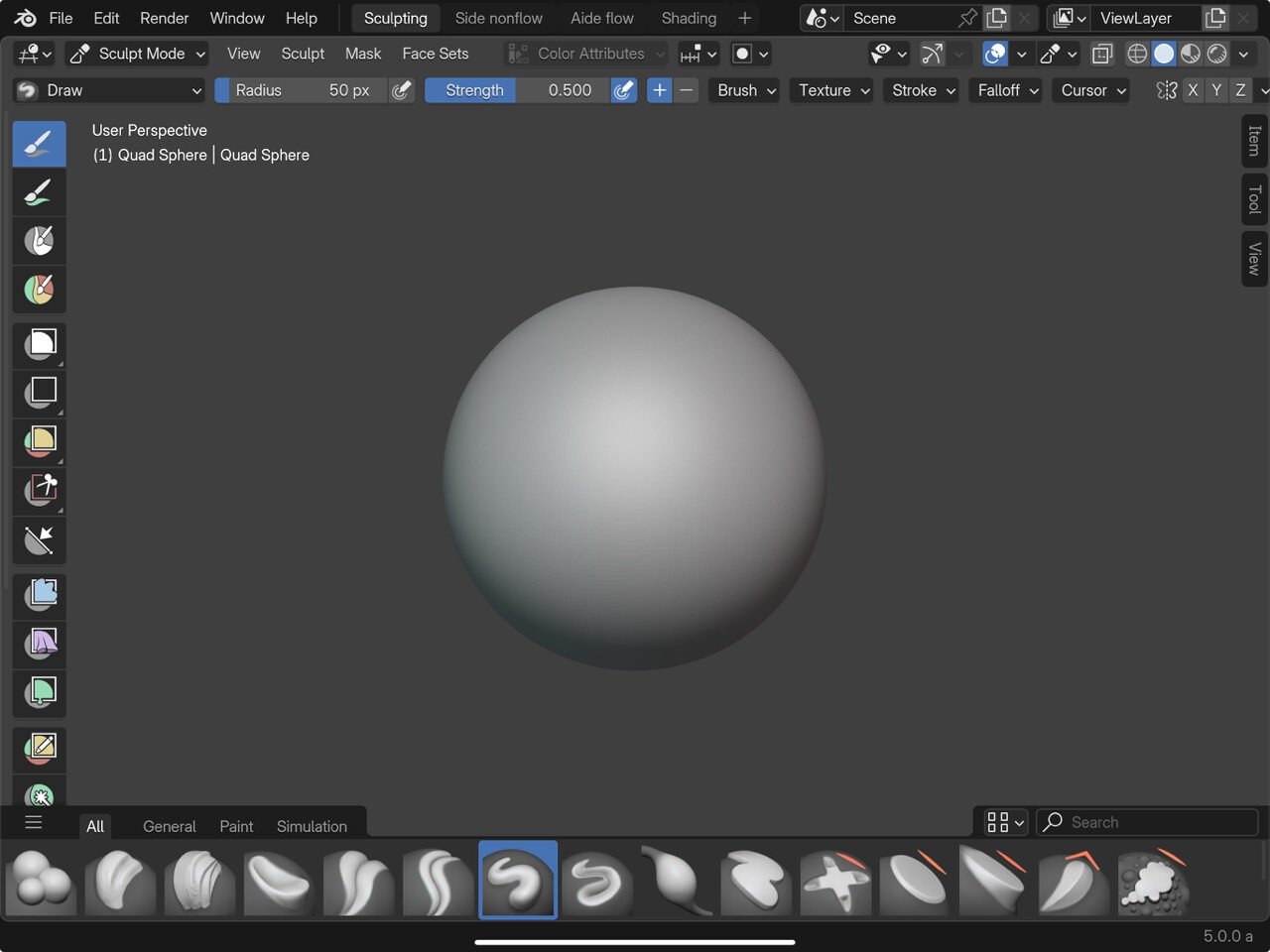Switch brush direction to Subtract
The image size is (1270, 952).
(x=686, y=90)
